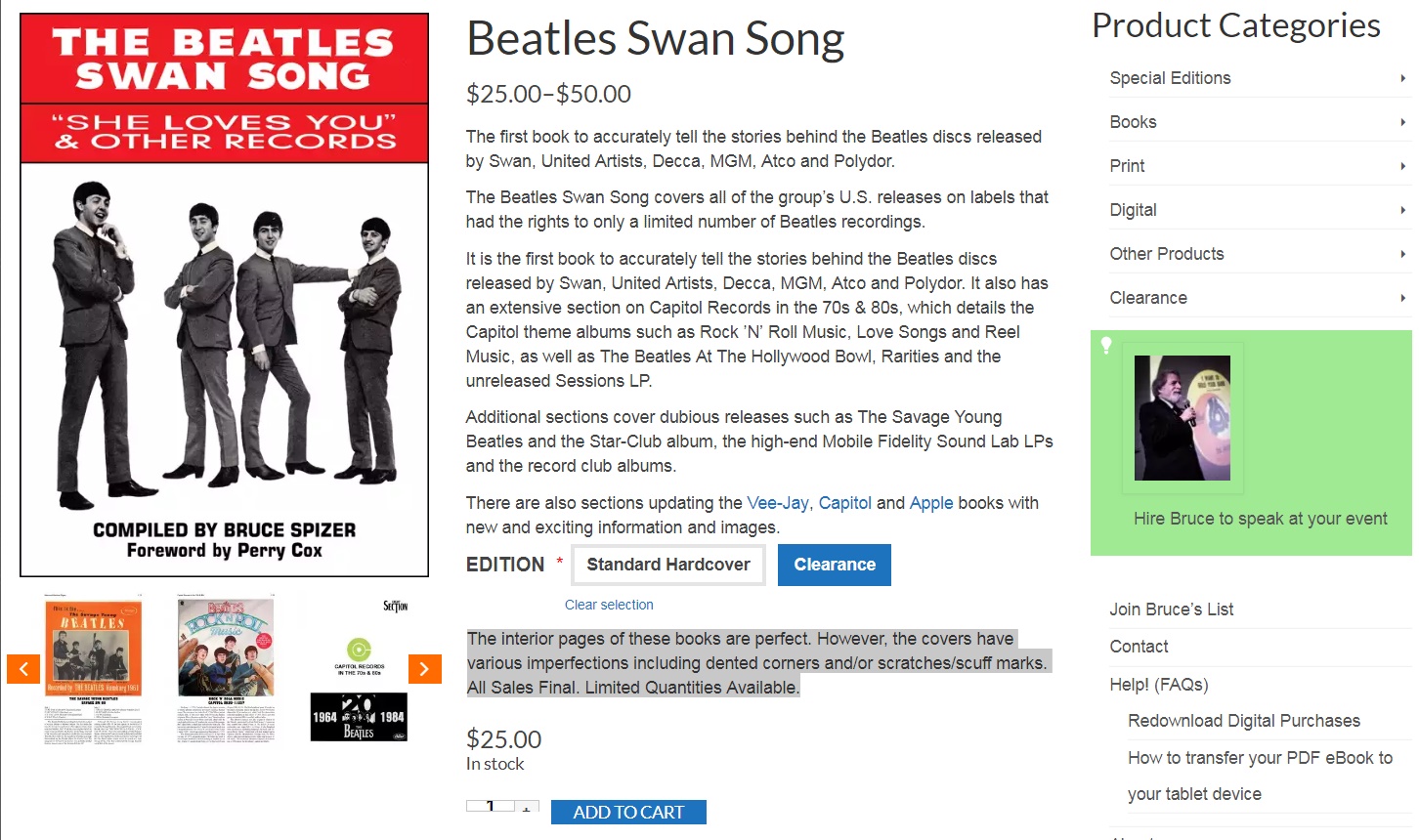
Task: Expand the Books category arrow
Action: pos(1402,122)
